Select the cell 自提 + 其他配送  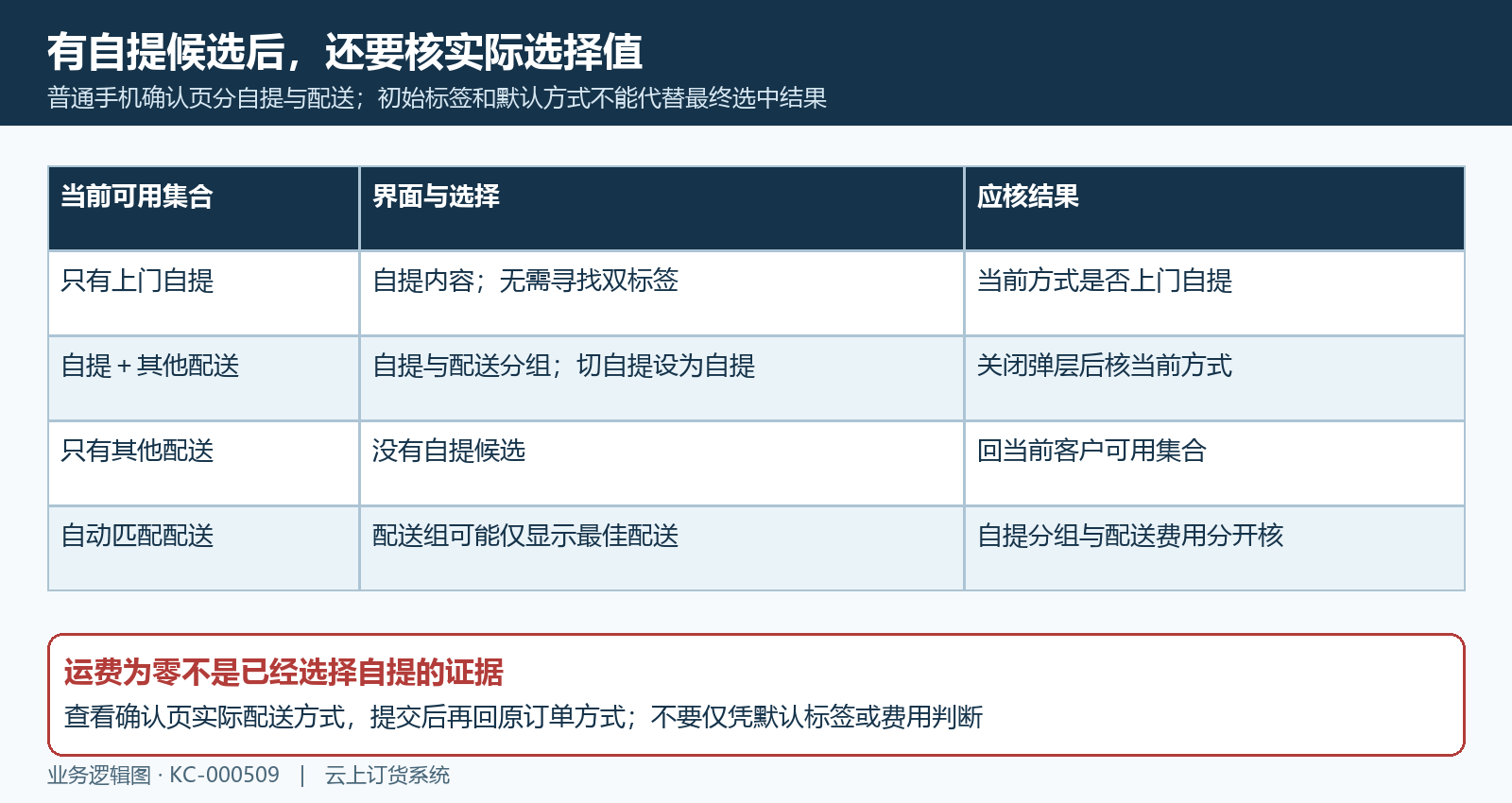point(203,379)
